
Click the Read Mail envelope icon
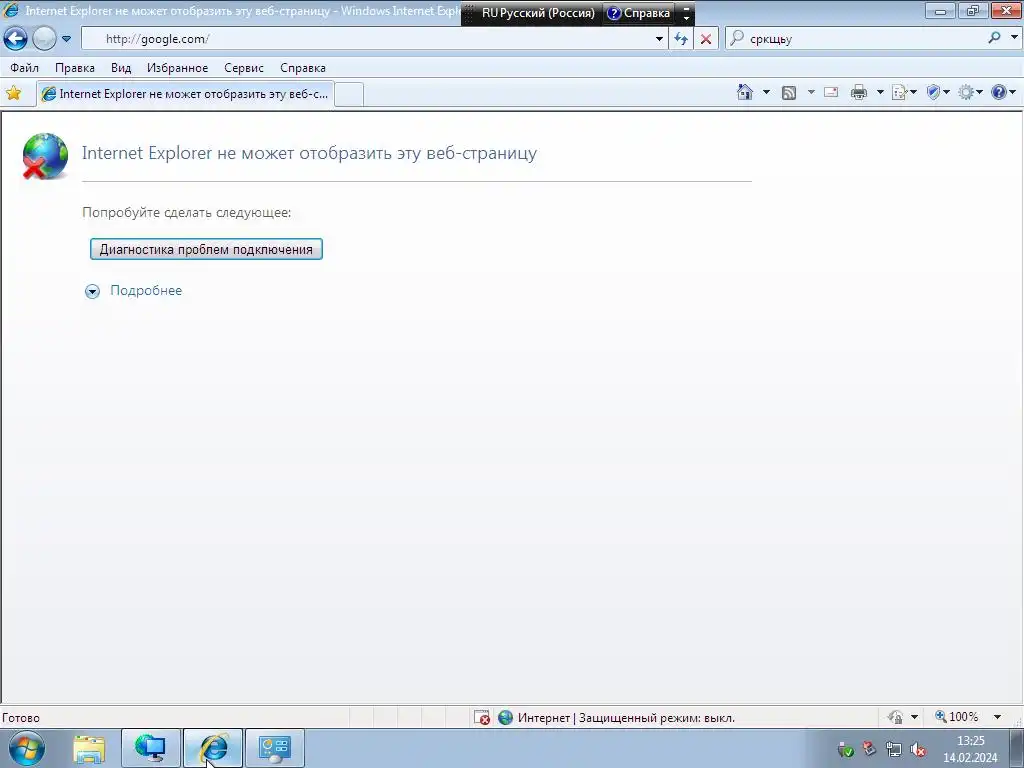click(x=831, y=92)
